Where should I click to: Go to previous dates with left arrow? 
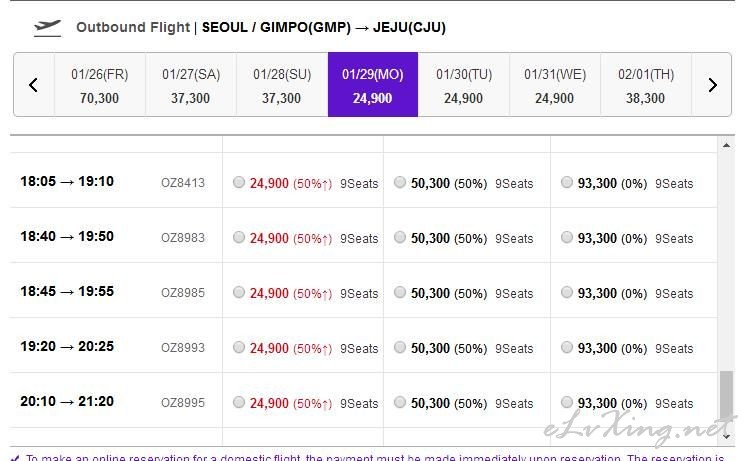[33, 85]
